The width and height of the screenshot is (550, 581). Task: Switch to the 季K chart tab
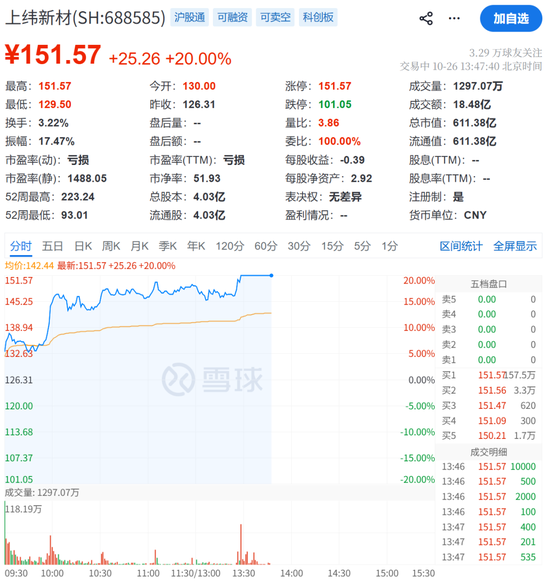coord(168,246)
